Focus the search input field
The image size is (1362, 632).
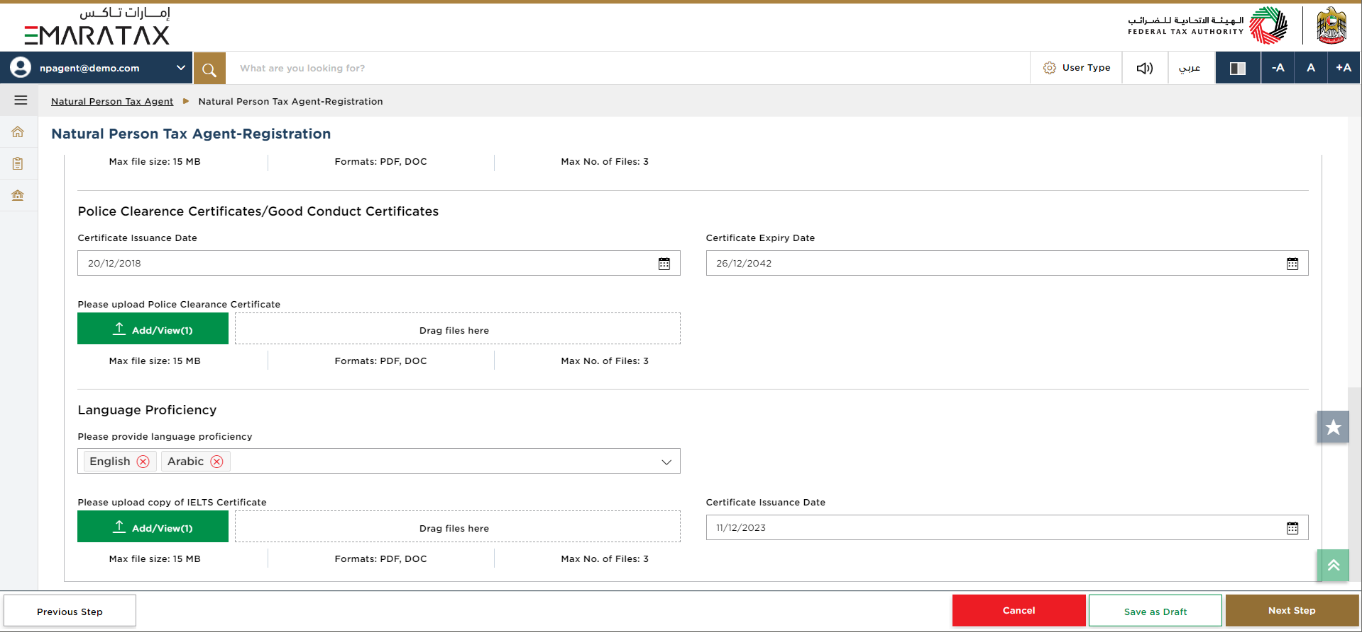click(628, 68)
